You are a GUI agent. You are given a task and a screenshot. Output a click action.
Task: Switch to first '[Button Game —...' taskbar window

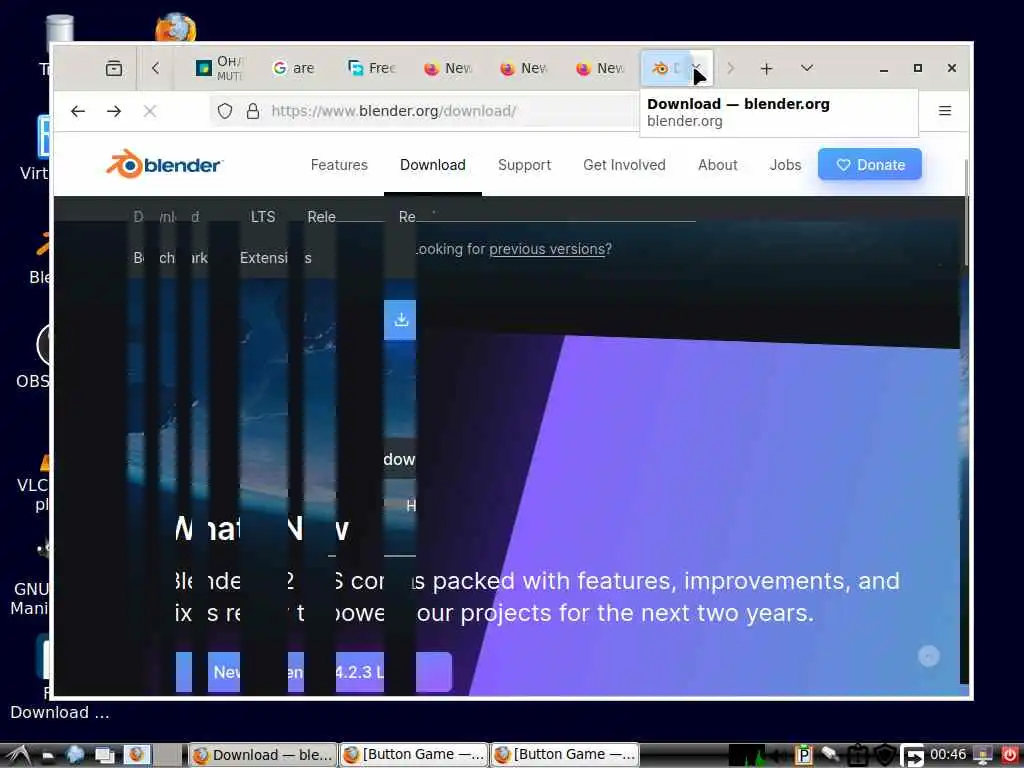[x=414, y=755]
